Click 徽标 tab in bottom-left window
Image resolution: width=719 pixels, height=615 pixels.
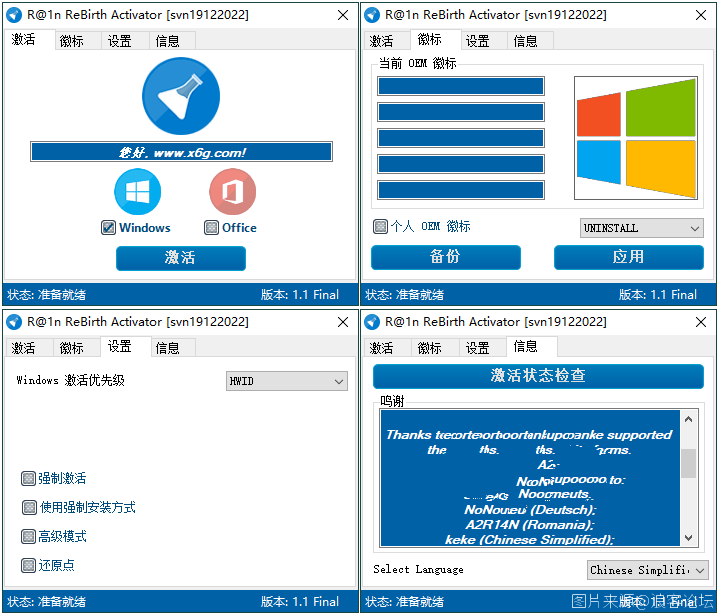coord(77,348)
